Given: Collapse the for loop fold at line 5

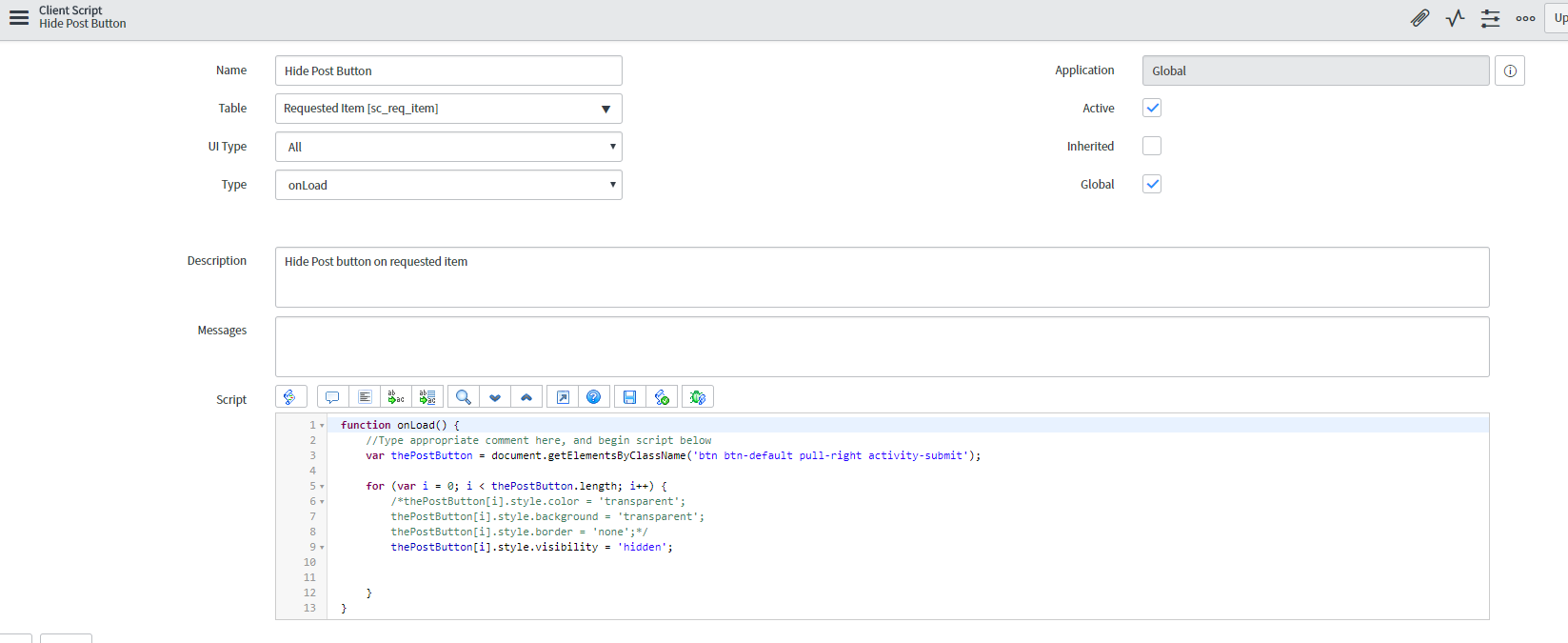Looking at the screenshot, I should (x=322, y=487).
